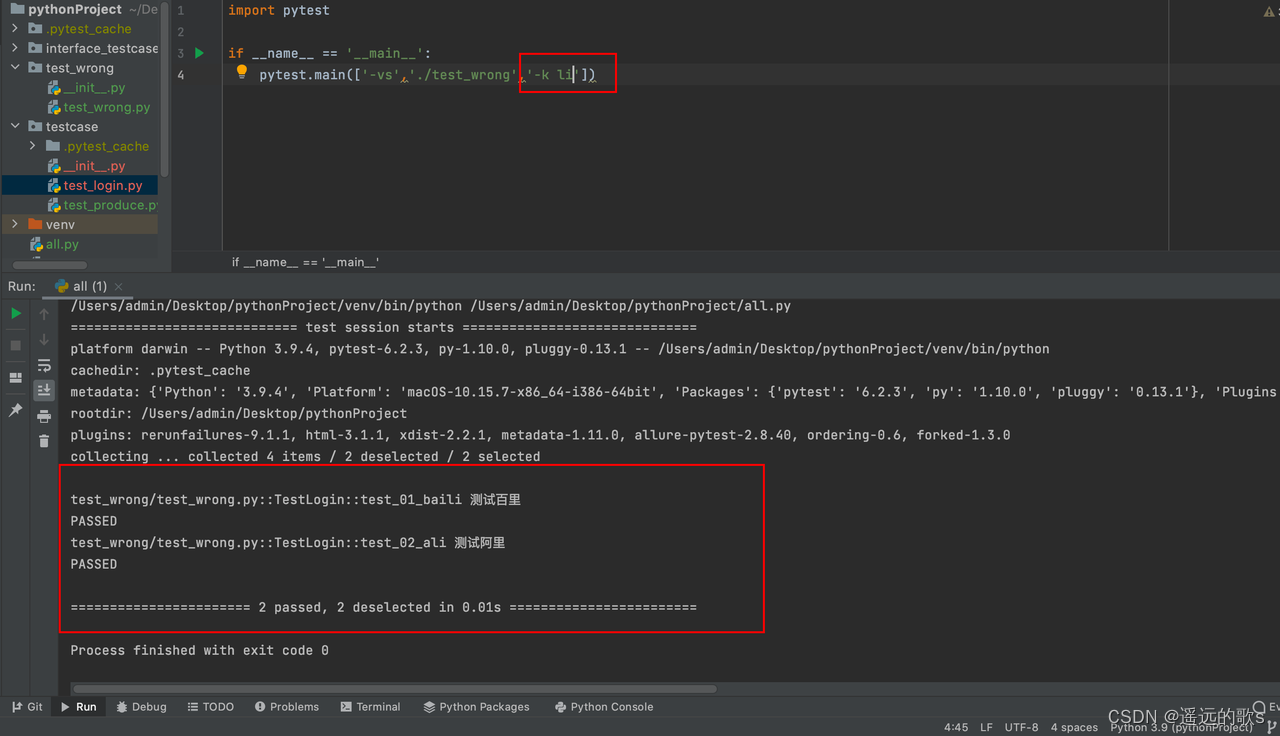Image resolution: width=1280 pixels, height=736 pixels.
Task: Collapse the testcase folder
Action: [15, 127]
